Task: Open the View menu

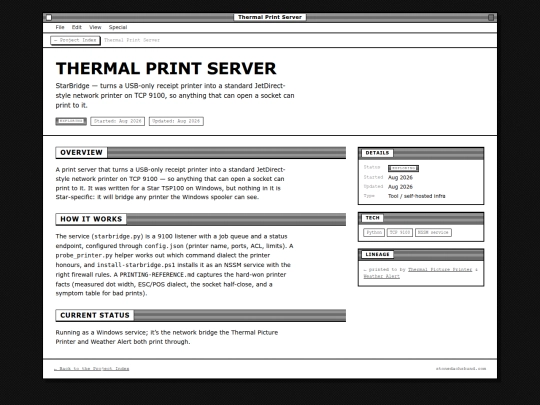Action: 95,27
